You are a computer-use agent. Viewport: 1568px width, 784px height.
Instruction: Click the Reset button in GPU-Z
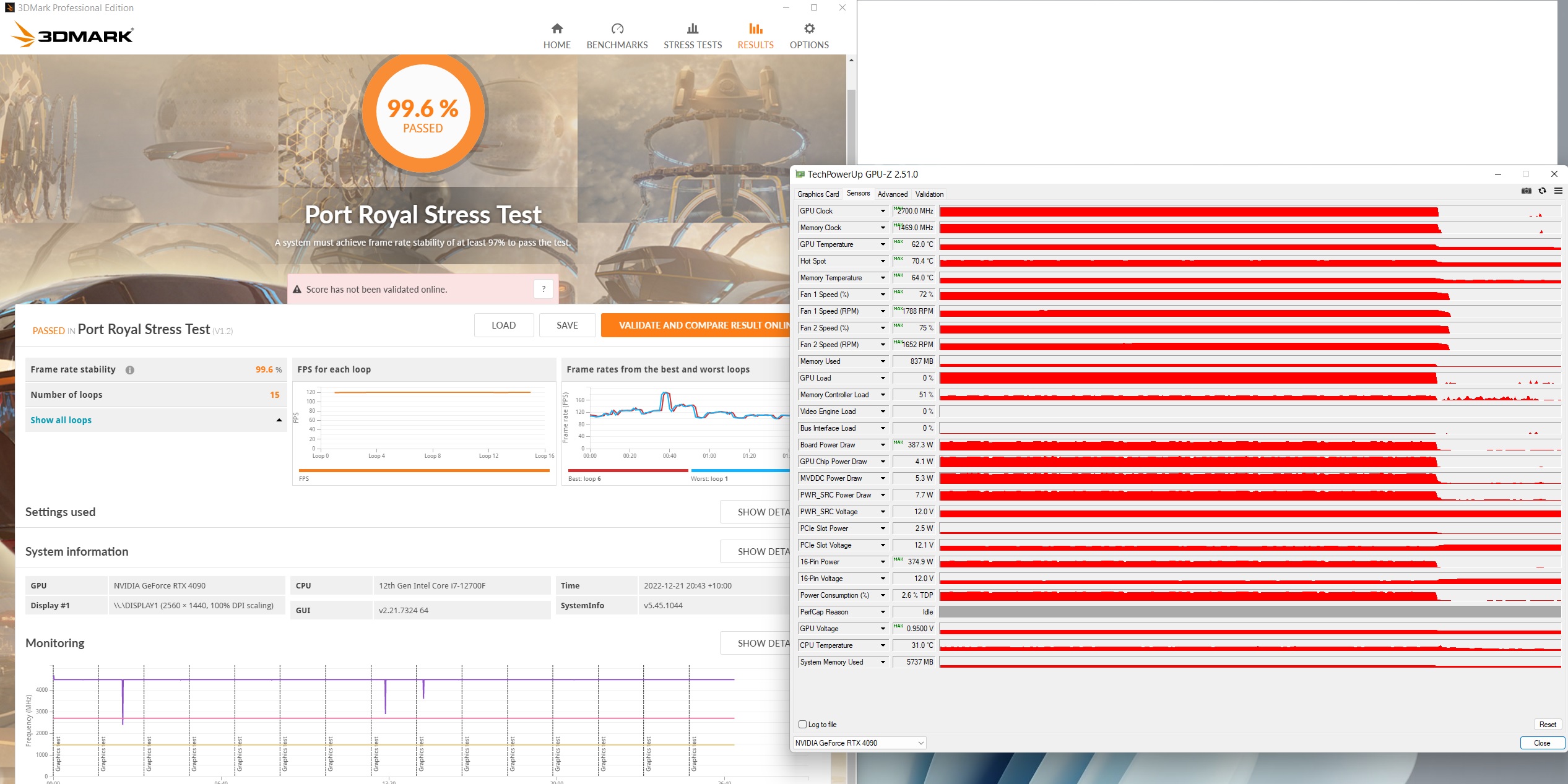click(1547, 725)
